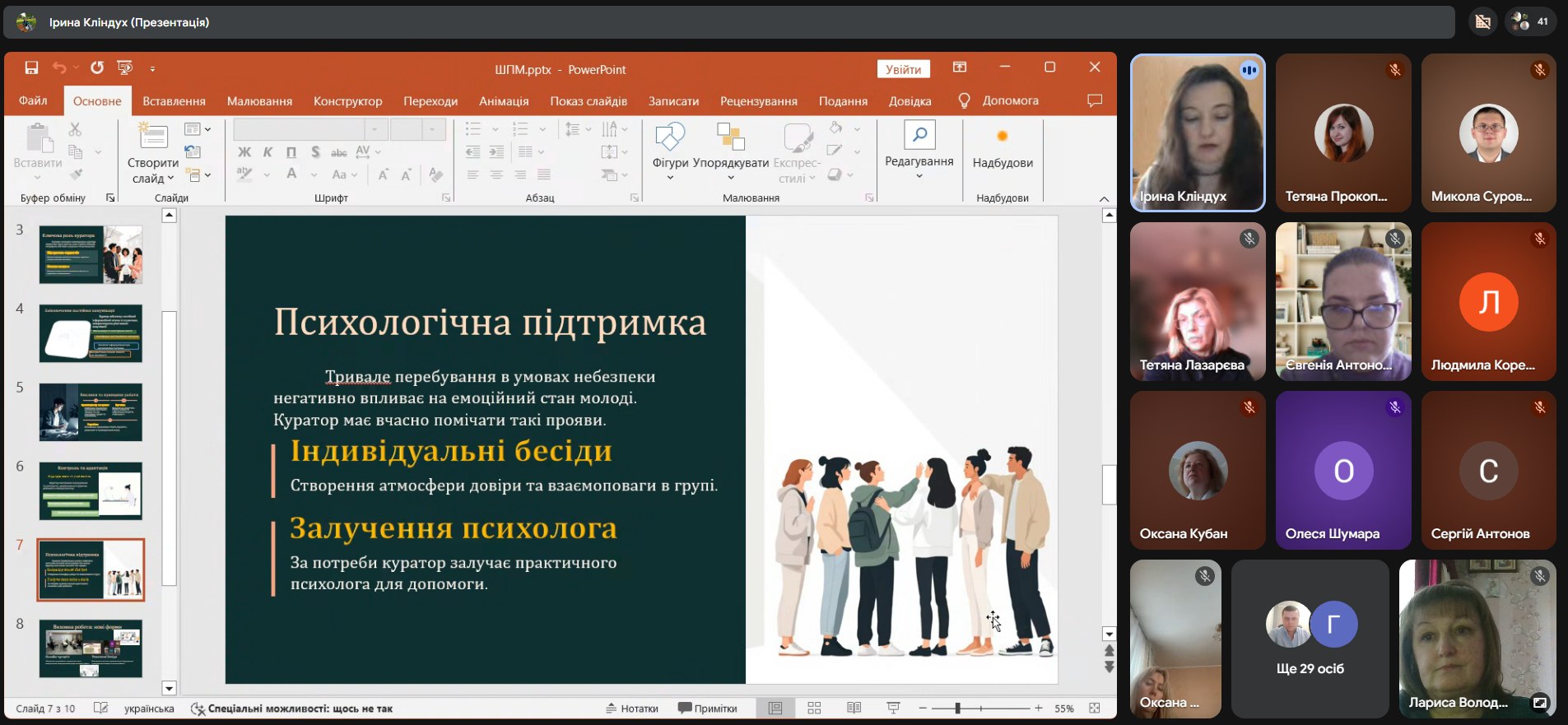Toggle Bold (Ж) formatting
The image size is (1568, 725).
tap(244, 152)
